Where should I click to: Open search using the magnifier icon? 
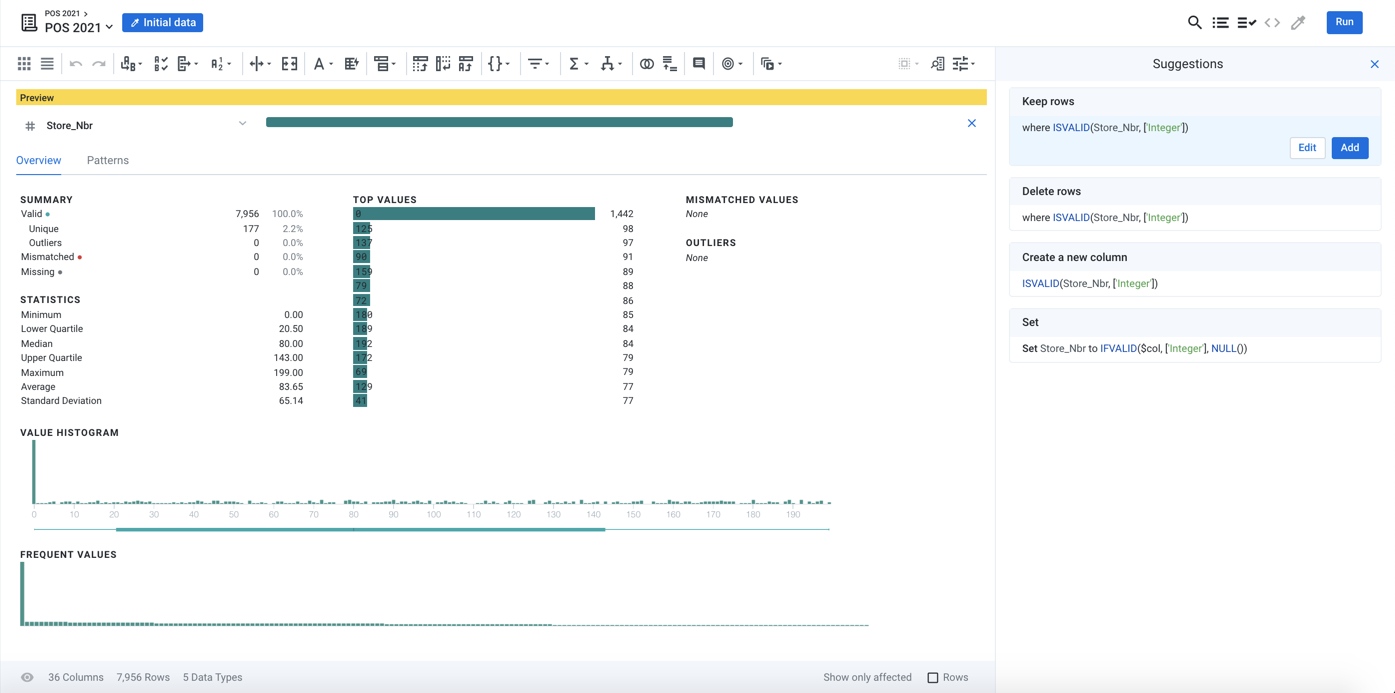[1194, 22]
